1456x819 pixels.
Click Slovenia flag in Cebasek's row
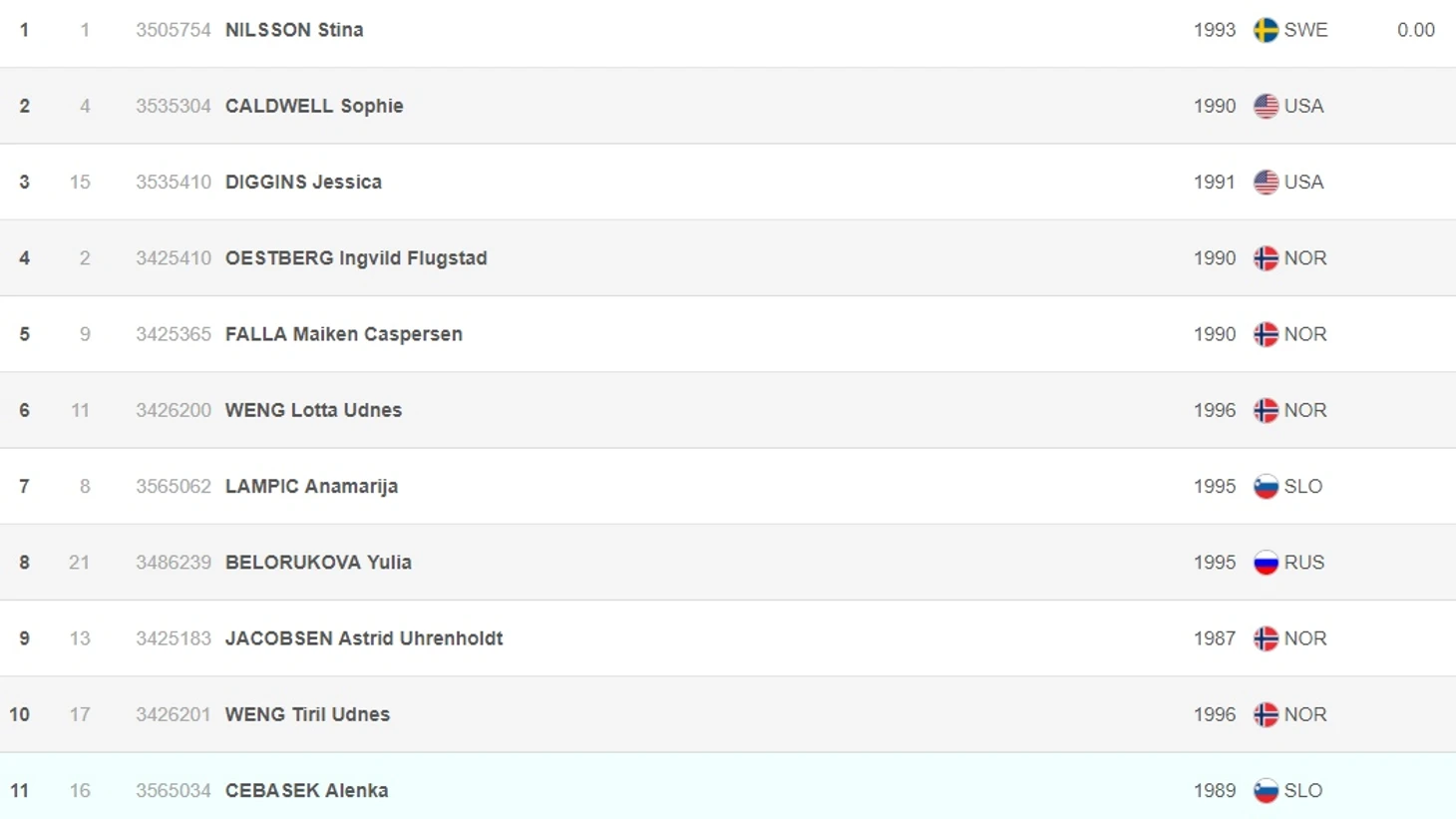pyautogui.click(x=1266, y=790)
